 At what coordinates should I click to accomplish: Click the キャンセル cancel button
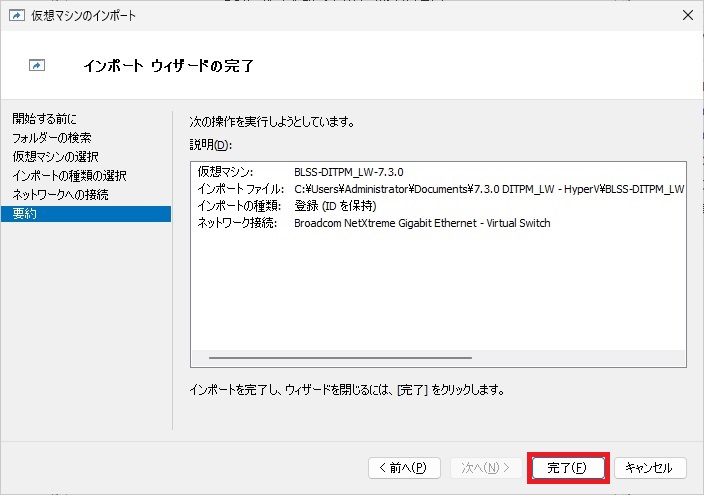pyautogui.click(x=650, y=468)
